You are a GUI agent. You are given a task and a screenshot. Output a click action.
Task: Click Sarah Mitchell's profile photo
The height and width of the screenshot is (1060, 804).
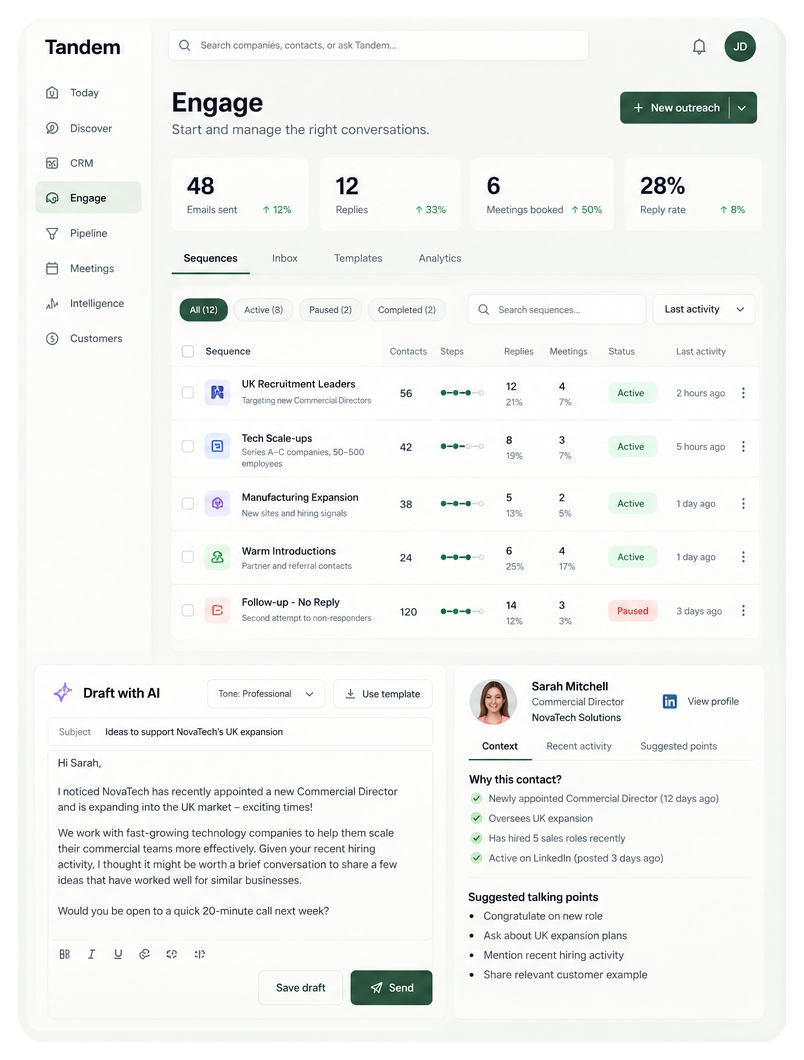(494, 702)
